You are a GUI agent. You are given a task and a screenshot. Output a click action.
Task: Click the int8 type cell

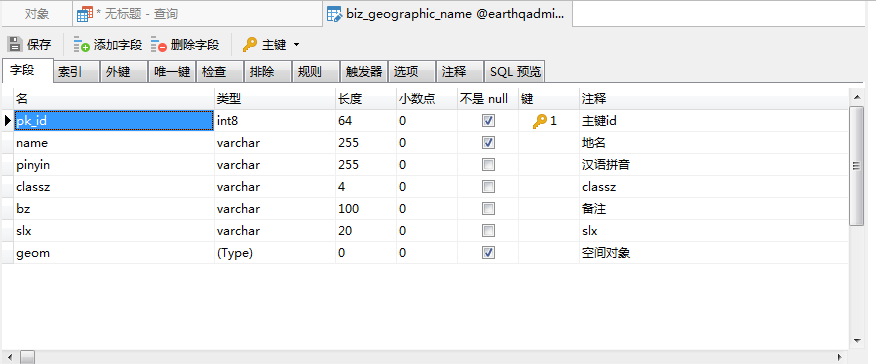(x=275, y=121)
